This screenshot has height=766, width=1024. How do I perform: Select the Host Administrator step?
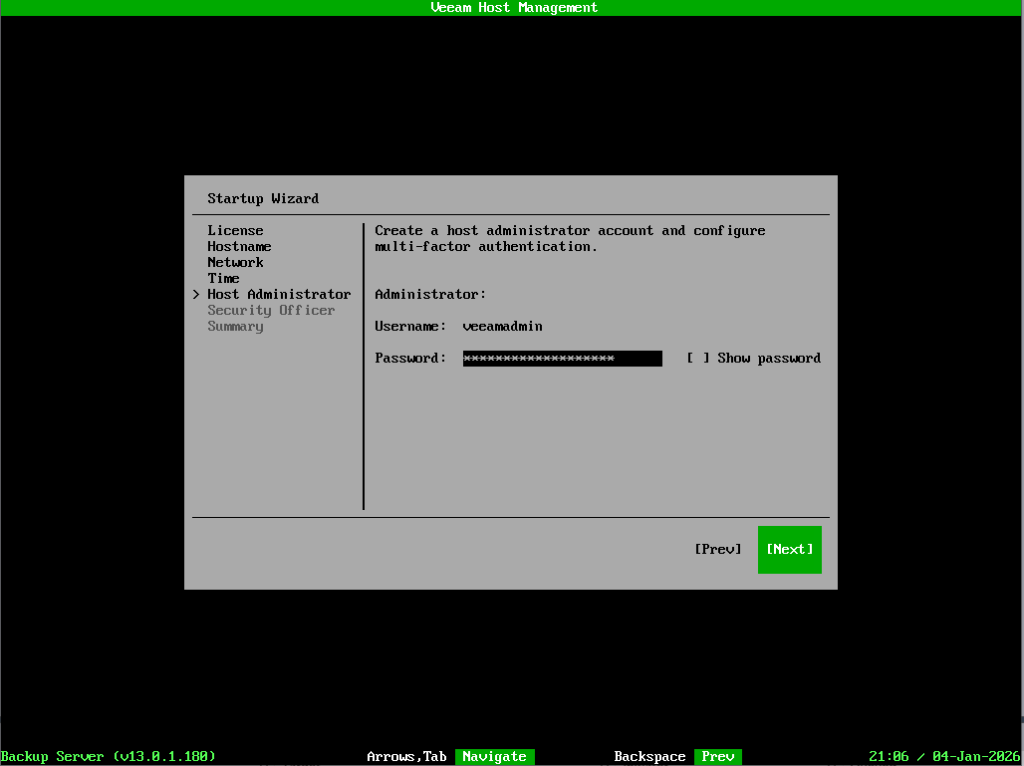tap(279, 294)
